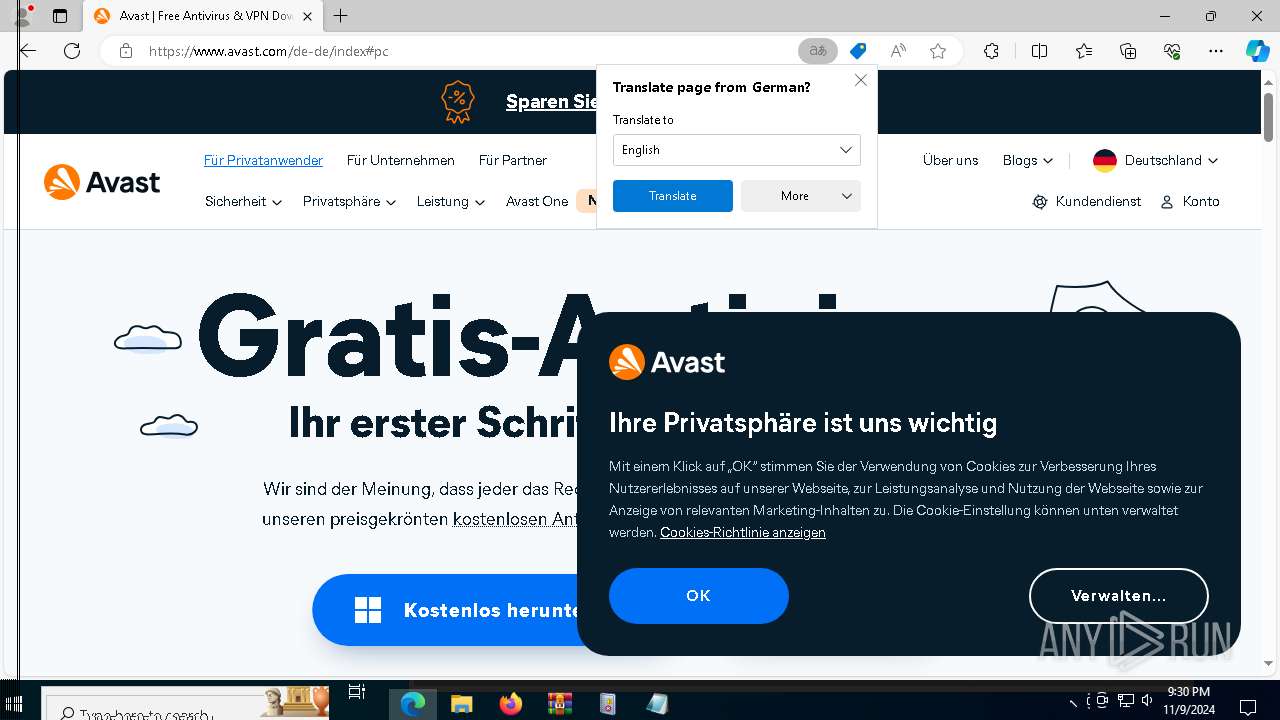Click the blue Translate button
The width and height of the screenshot is (1280, 720).
tap(673, 196)
